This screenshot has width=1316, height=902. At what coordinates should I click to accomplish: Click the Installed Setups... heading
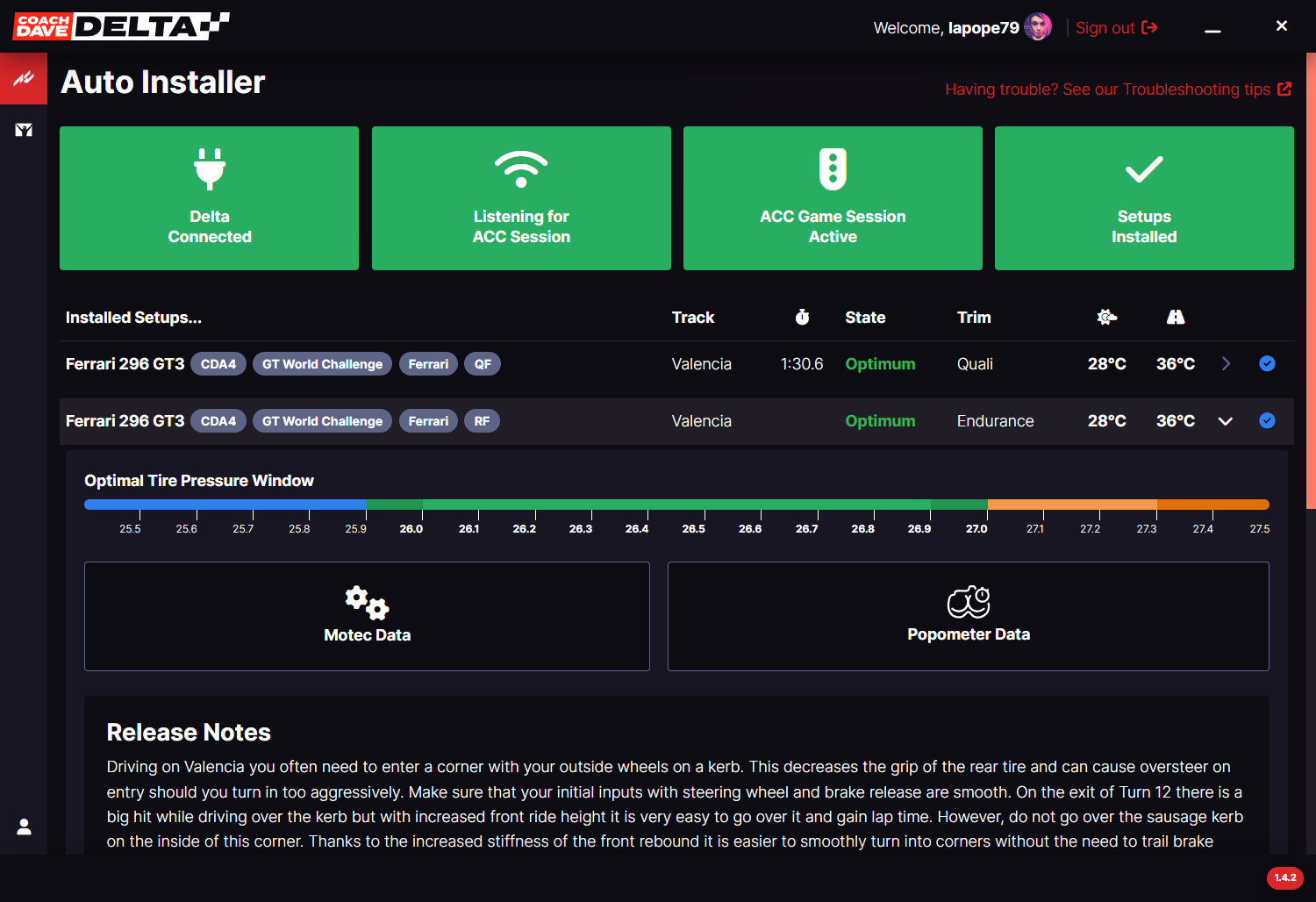[133, 318]
